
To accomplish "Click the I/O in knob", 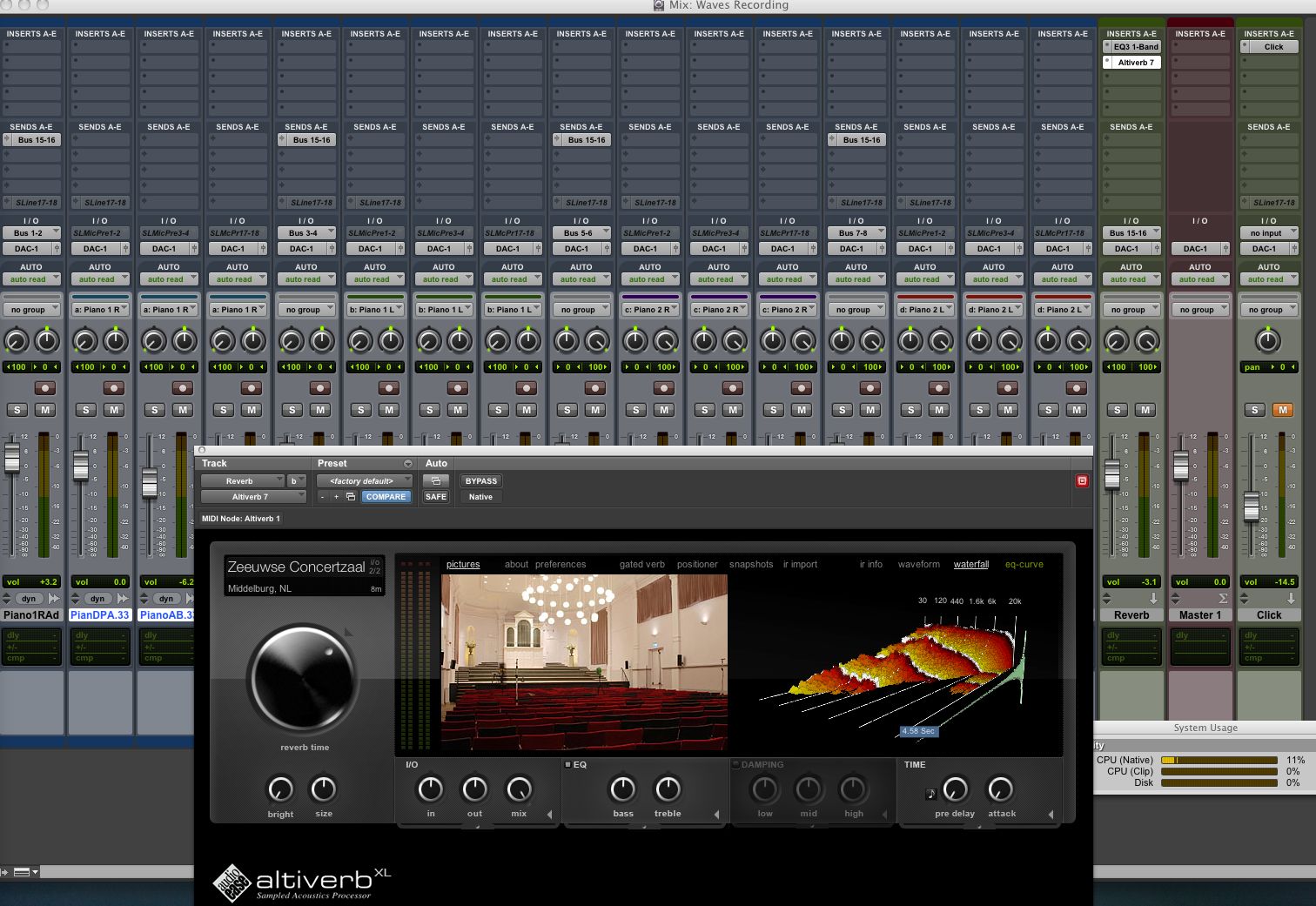I will pyautogui.click(x=431, y=789).
